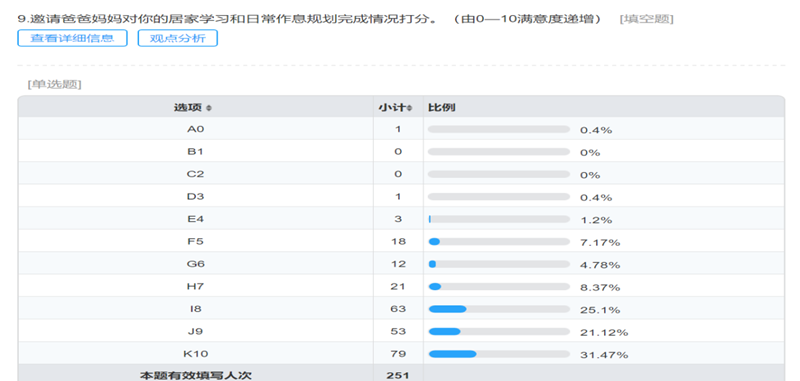Click the E4 progress bar
The height and width of the screenshot is (381, 800).
pyautogui.click(x=499, y=219)
